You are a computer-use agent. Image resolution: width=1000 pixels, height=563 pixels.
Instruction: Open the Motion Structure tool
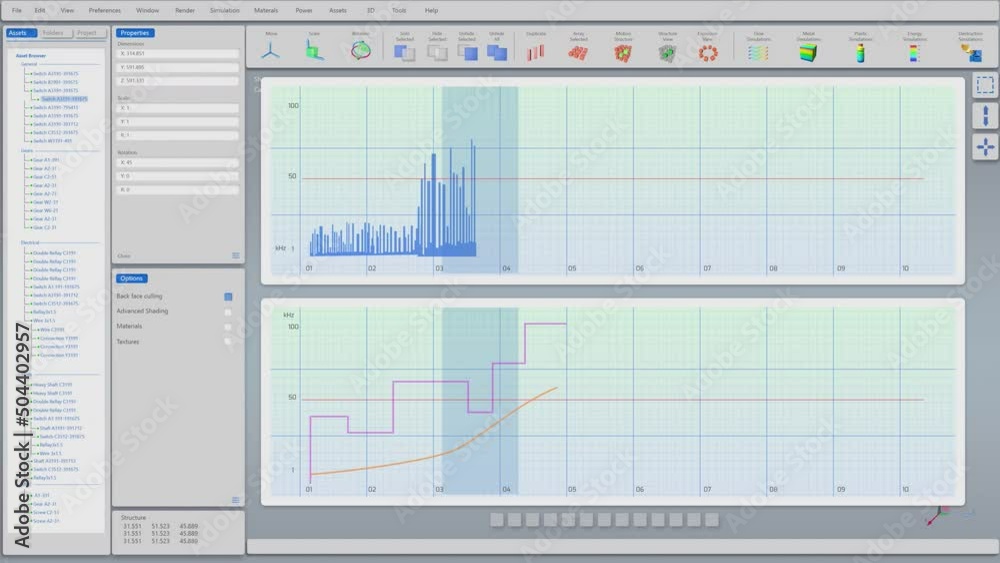click(623, 53)
